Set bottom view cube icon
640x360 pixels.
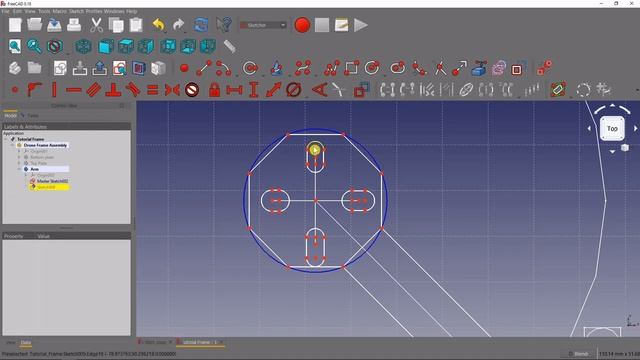[x=188, y=46]
